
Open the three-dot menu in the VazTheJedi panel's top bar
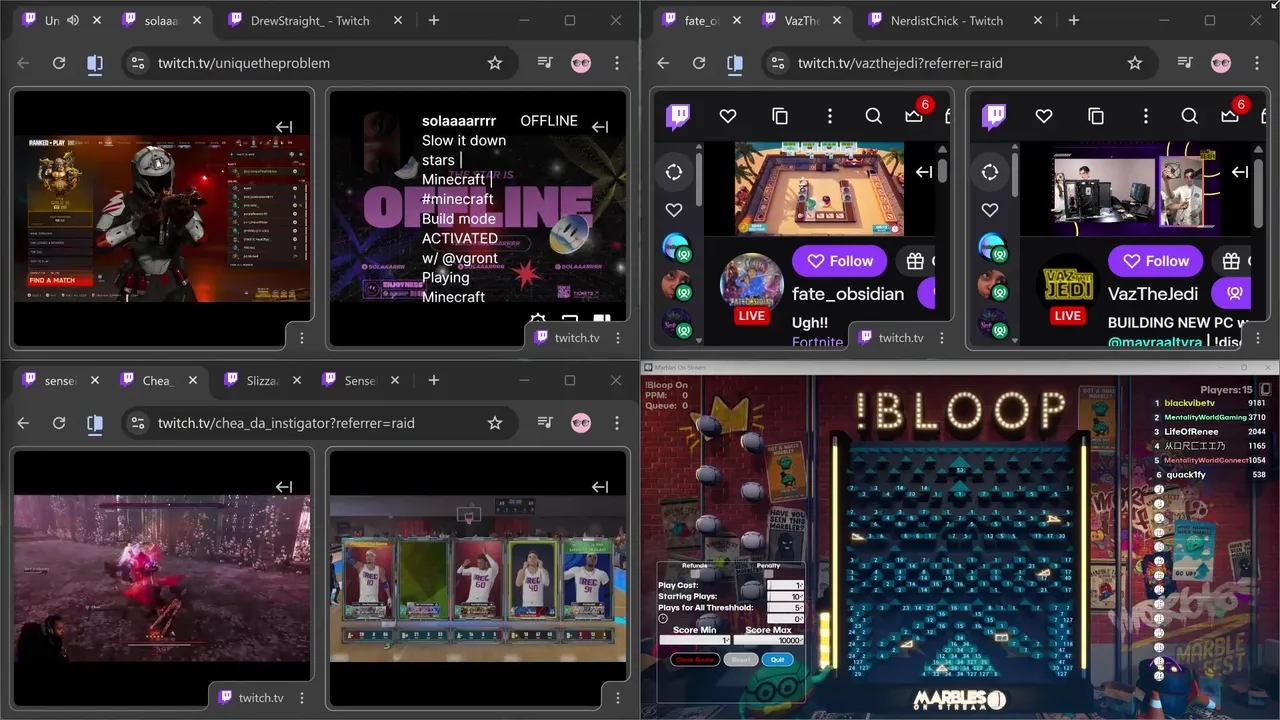pyautogui.click(x=1145, y=116)
